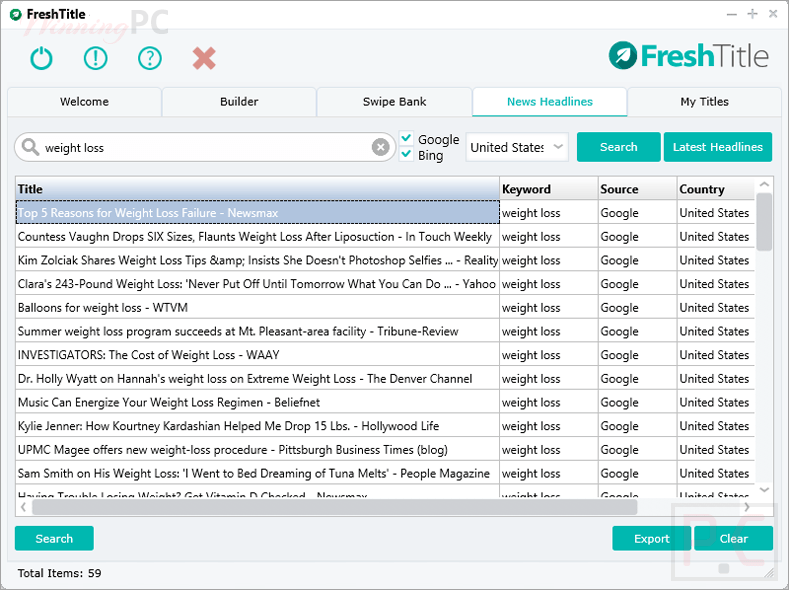Click the magnifying glass search icon
The height and width of the screenshot is (590, 789).
(30, 147)
